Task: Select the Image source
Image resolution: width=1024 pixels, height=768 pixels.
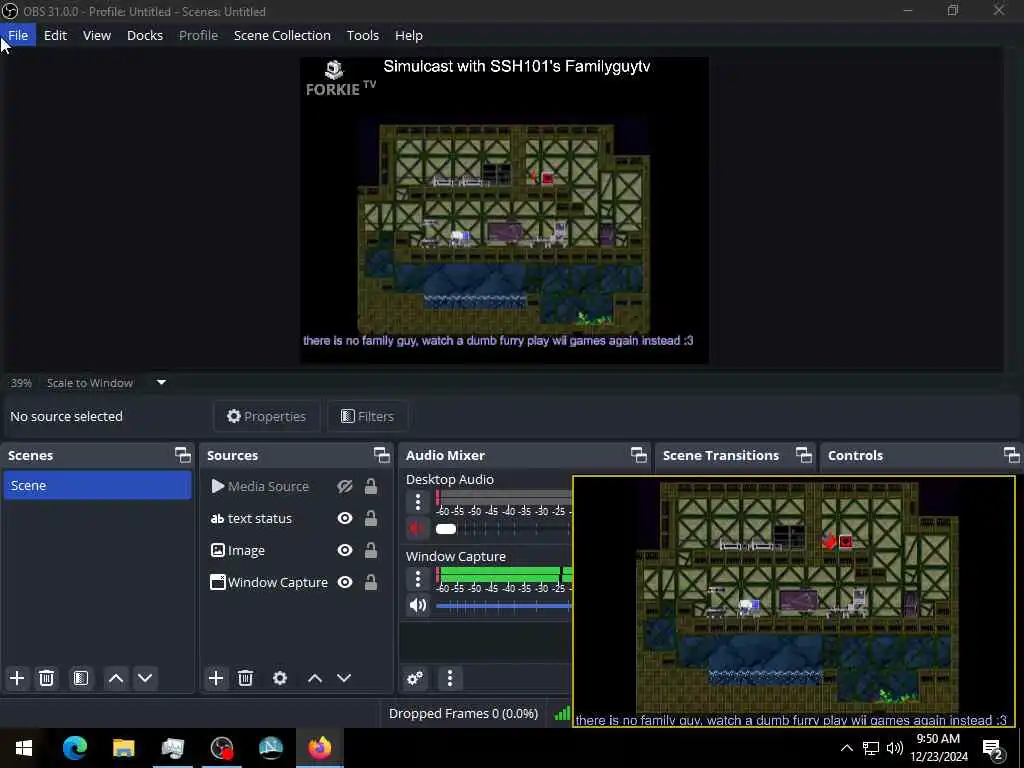Action: point(296,551)
